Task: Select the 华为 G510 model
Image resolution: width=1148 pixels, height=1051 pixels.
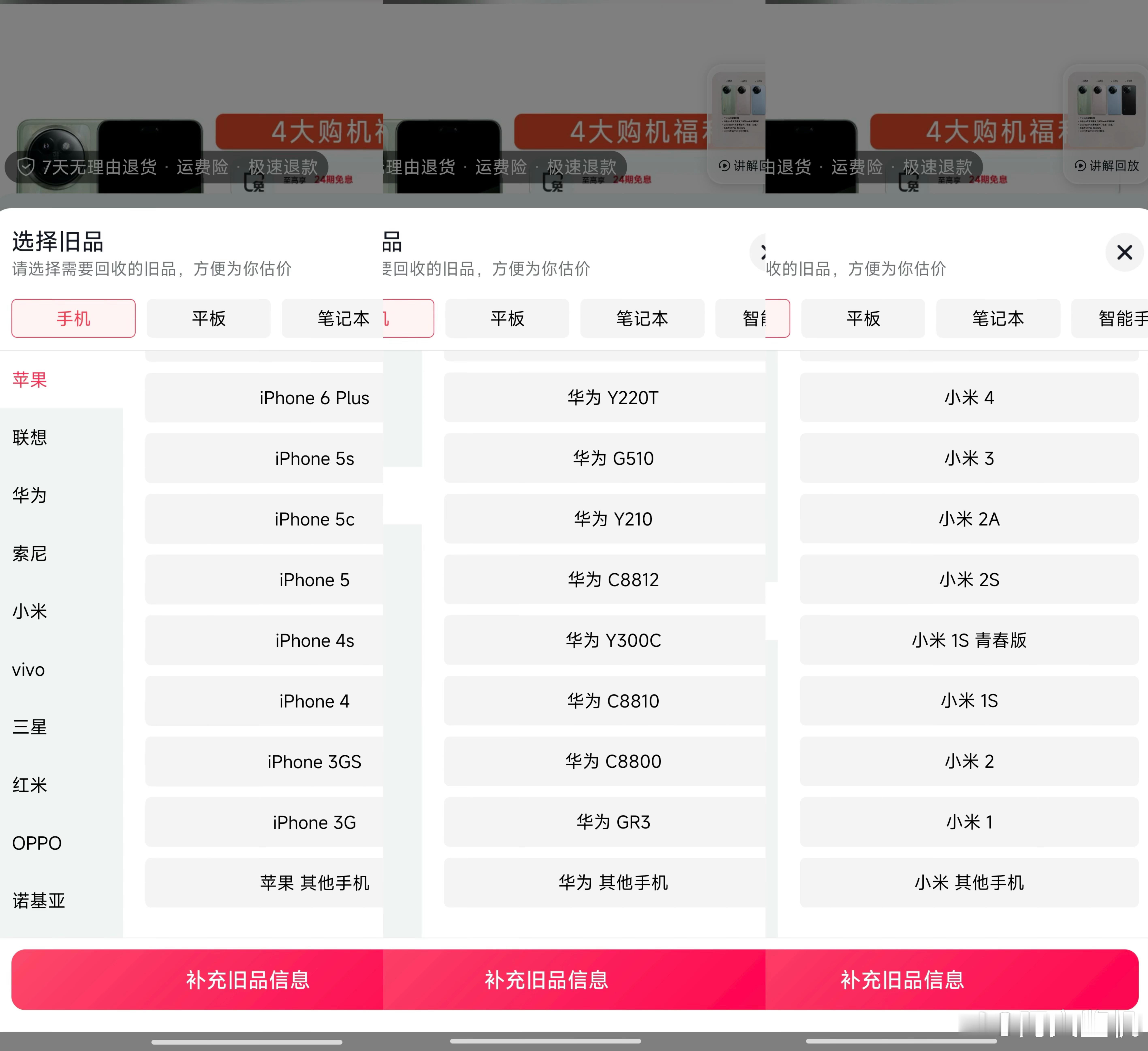Action: pyautogui.click(x=605, y=458)
